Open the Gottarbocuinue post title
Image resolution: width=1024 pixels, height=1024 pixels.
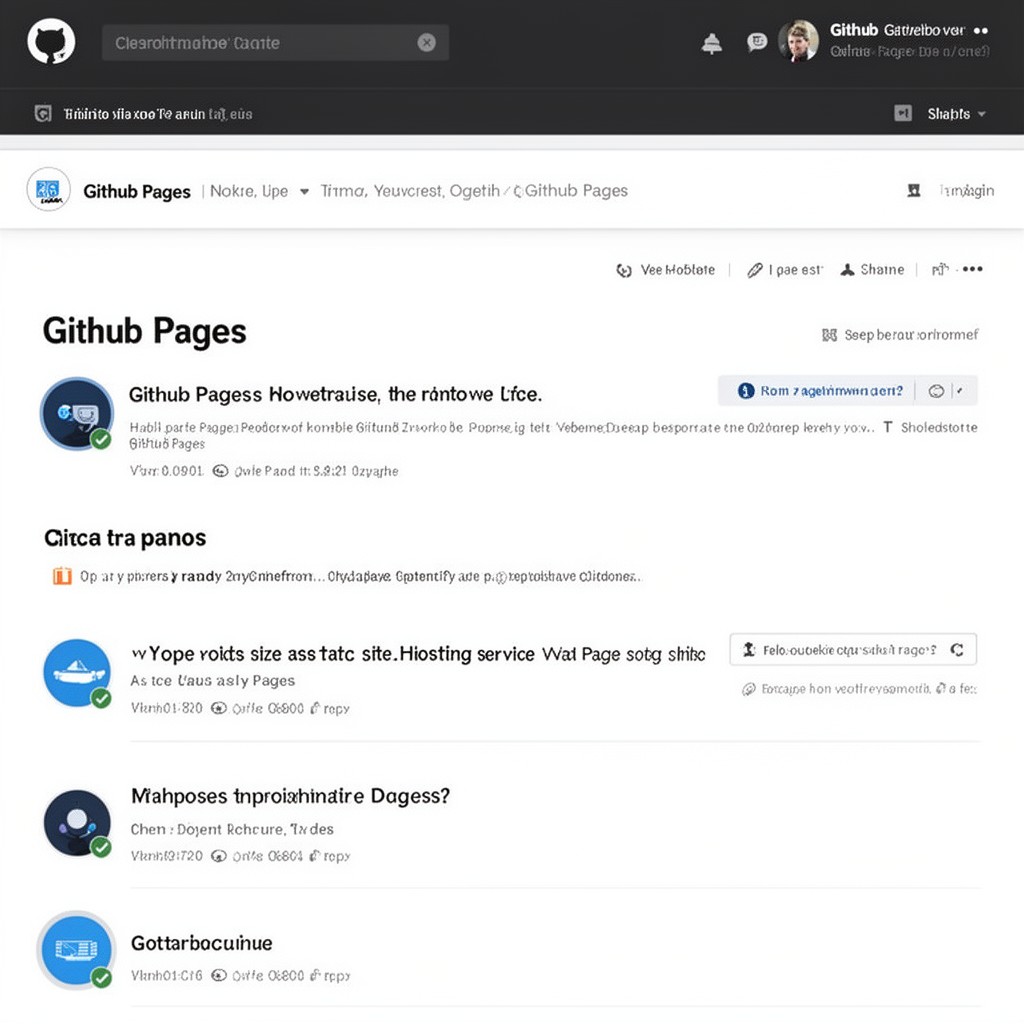click(201, 943)
